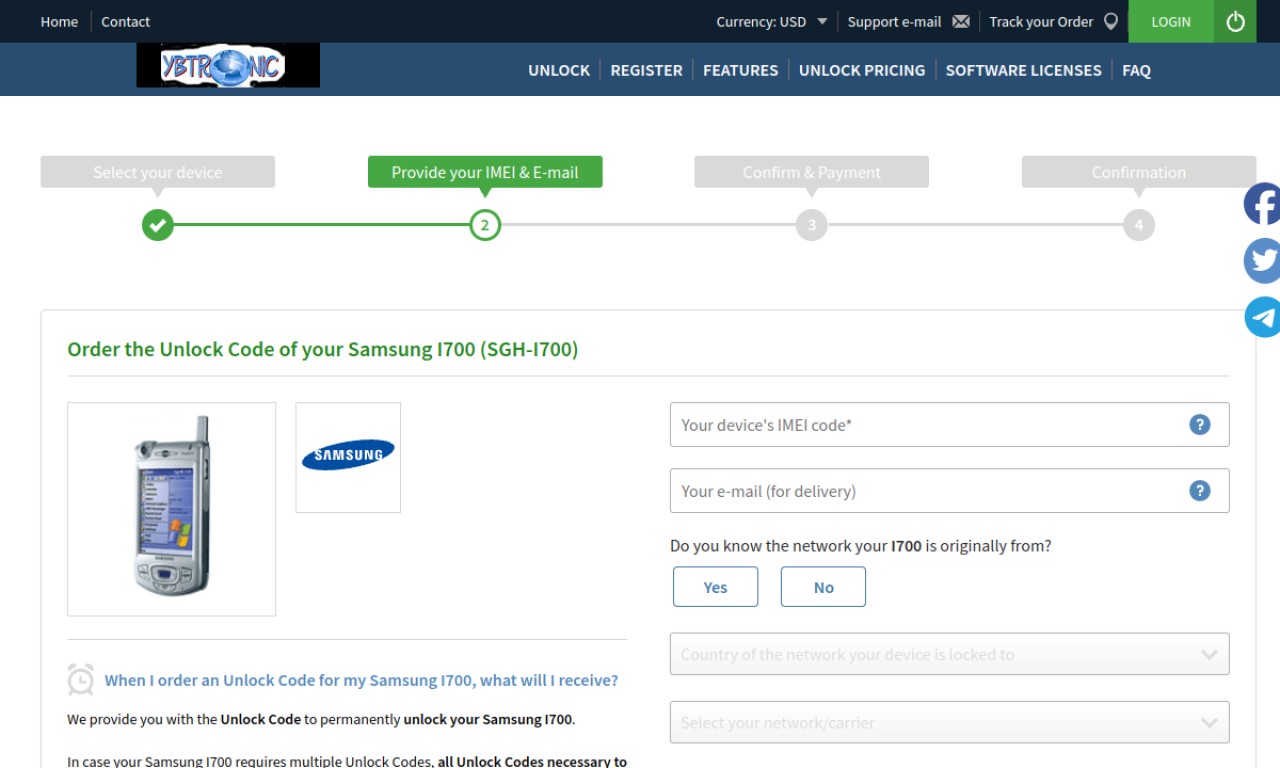The width and height of the screenshot is (1280, 768).
Task: Click the 'Do you know the network' question text
Action: click(860, 546)
